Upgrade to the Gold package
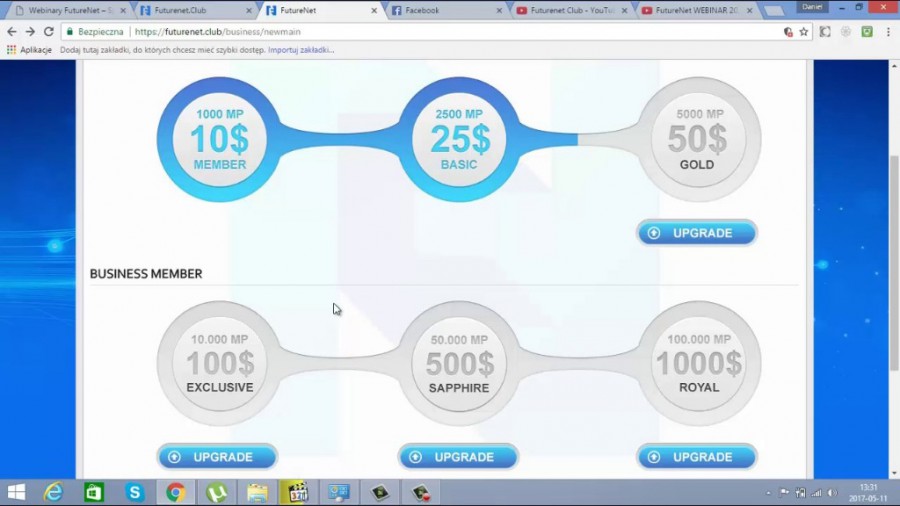The height and width of the screenshot is (506, 900). point(697,233)
